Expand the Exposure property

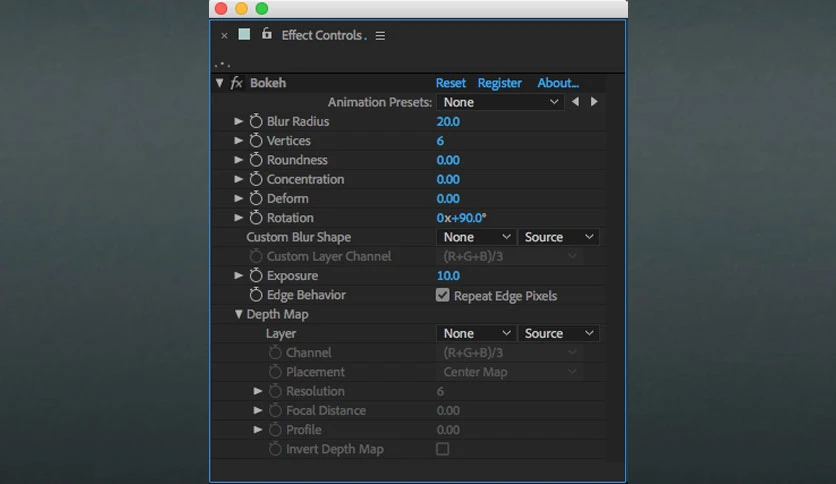point(238,275)
